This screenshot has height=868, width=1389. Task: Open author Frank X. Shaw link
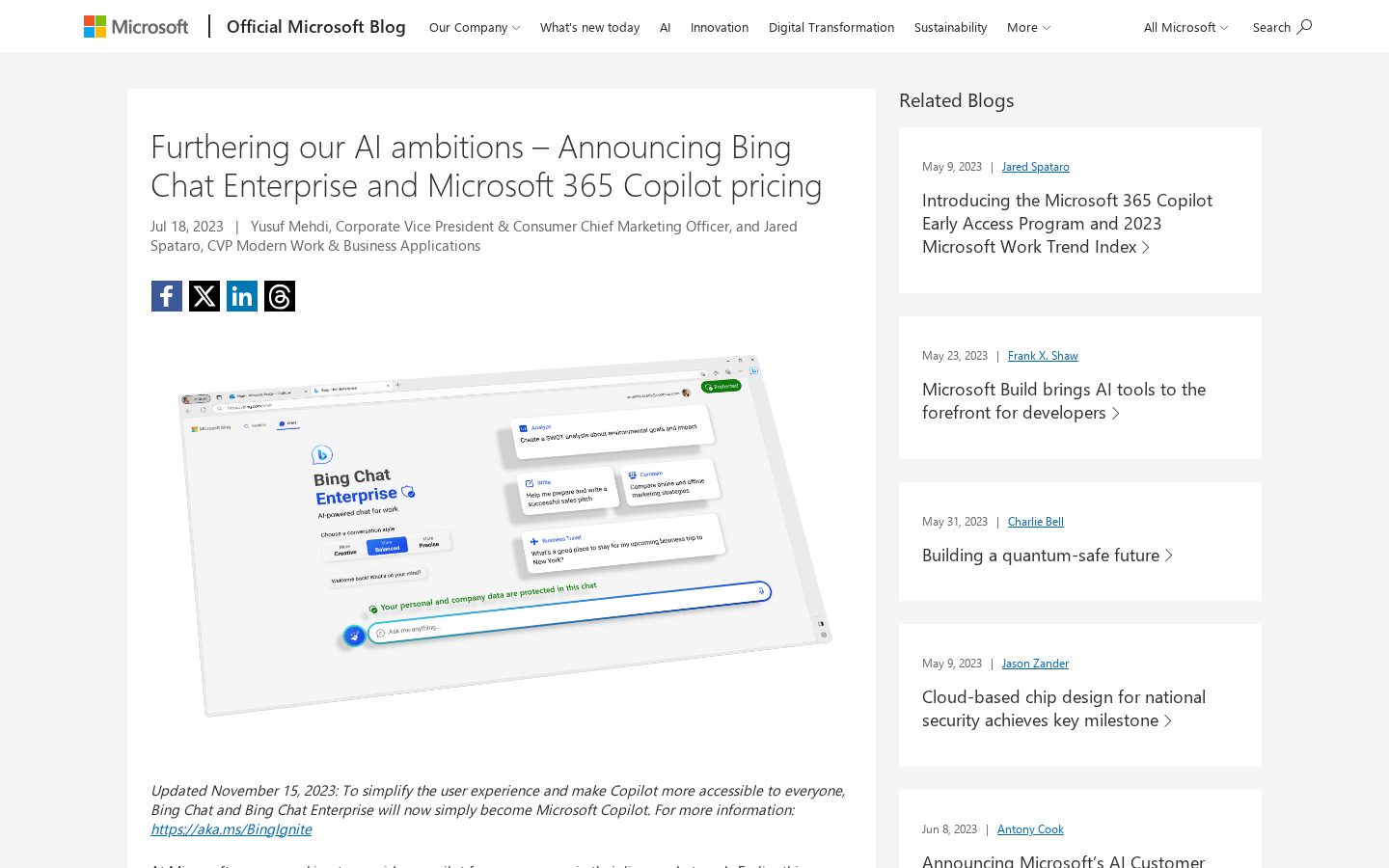coord(1043,356)
